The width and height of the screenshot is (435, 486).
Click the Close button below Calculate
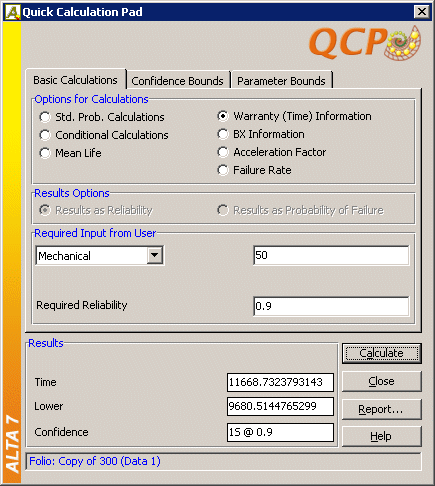click(382, 381)
